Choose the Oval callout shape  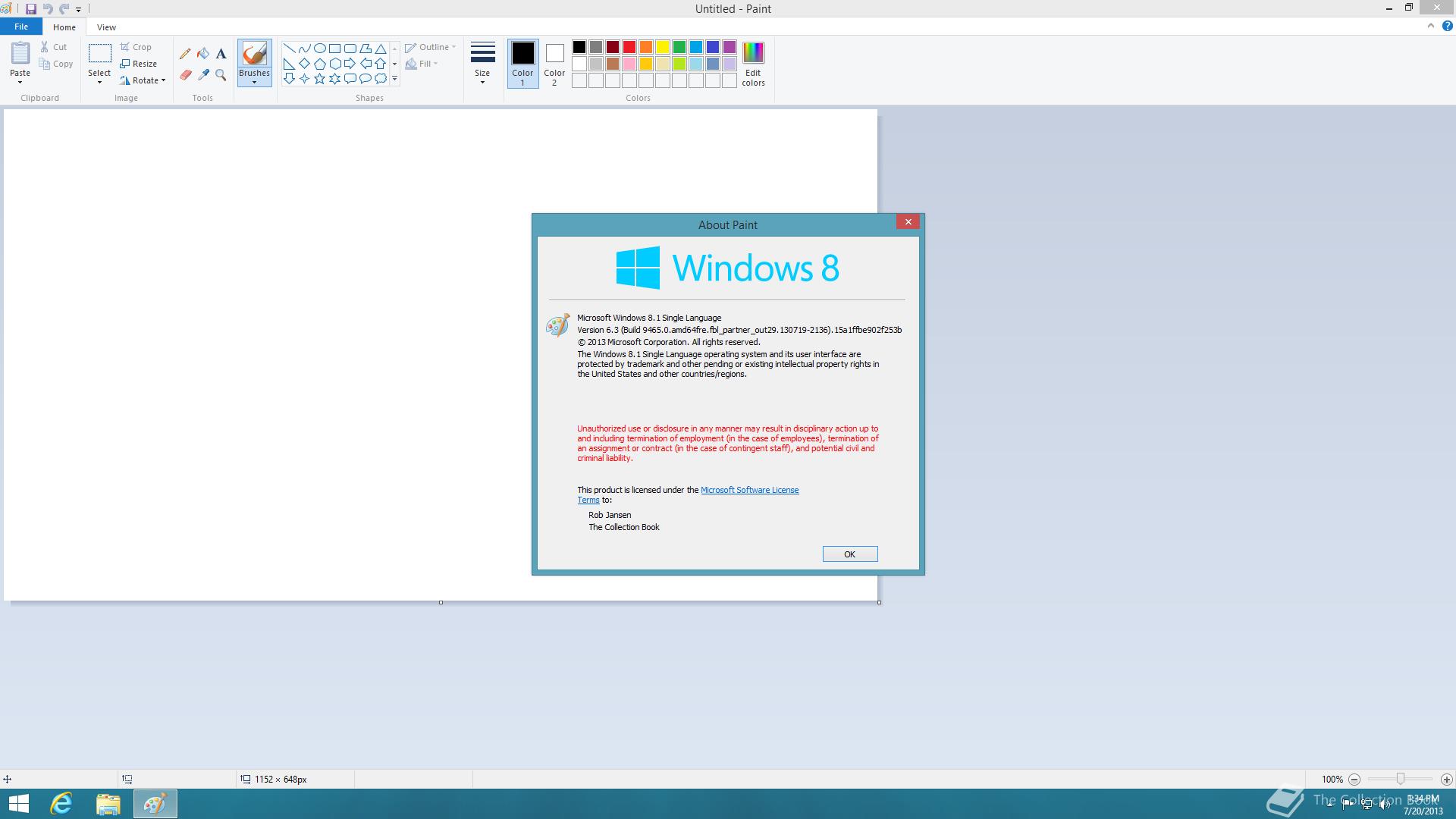pyautogui.click(x=365, y=79)
